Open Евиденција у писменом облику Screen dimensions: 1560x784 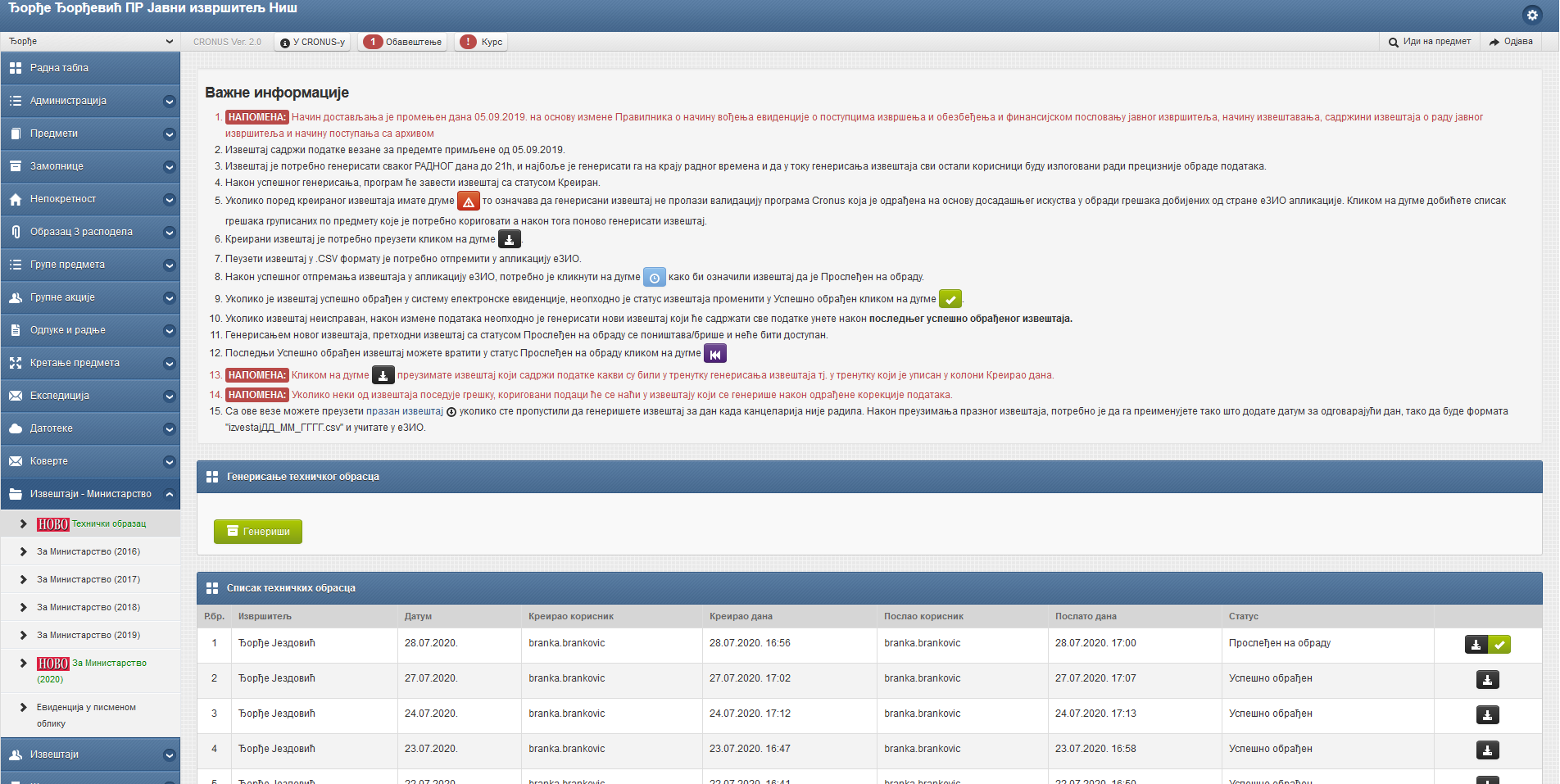click(86, 715)
